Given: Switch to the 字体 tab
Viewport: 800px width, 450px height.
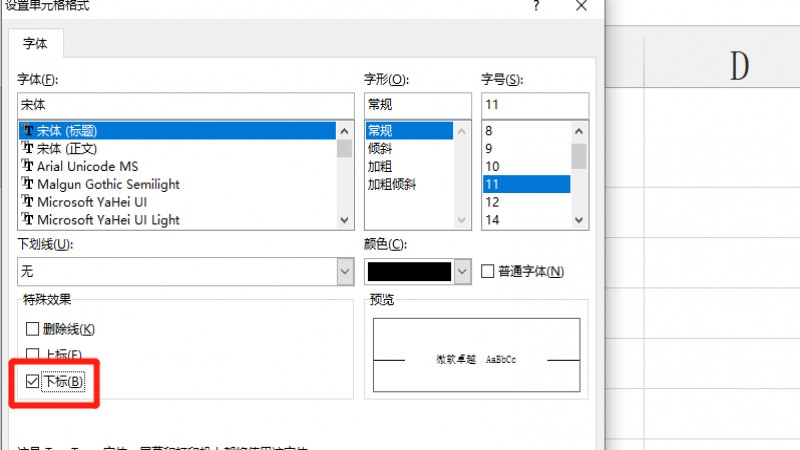Looking at the screenshot, I should click(x=35, y=43).
